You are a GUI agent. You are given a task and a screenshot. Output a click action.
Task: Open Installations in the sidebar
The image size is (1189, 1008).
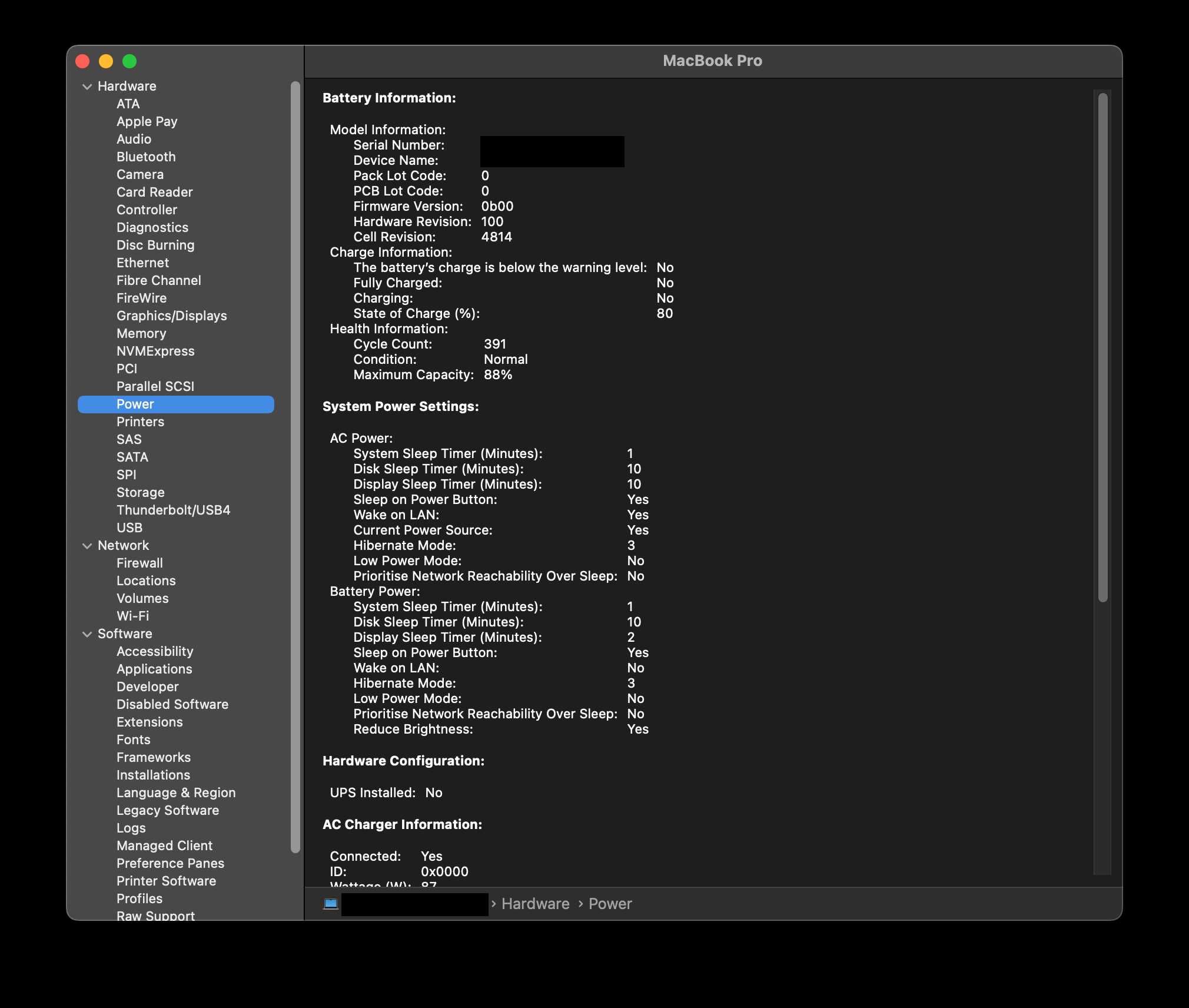153,775
